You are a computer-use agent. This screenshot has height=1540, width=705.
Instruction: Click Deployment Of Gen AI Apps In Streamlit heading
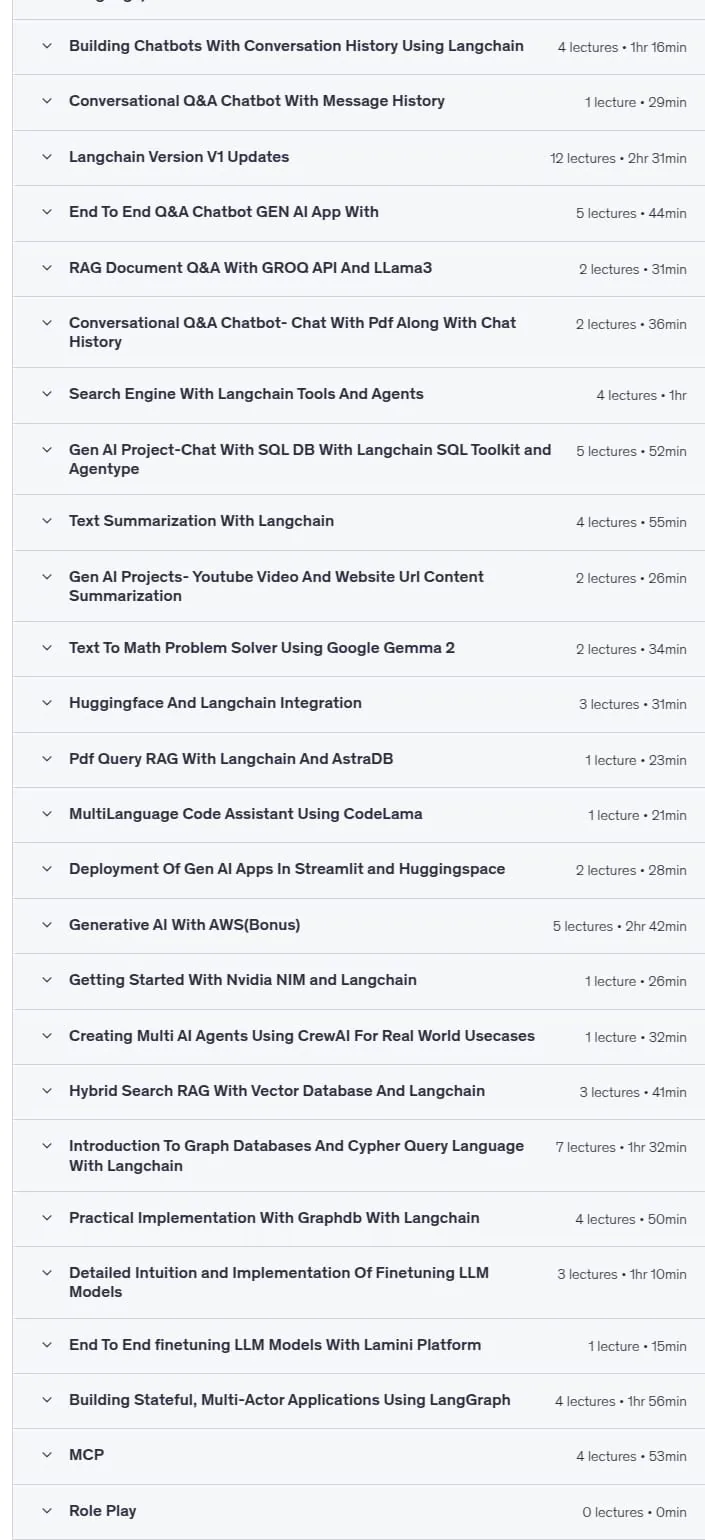click(x=287, y=869)
